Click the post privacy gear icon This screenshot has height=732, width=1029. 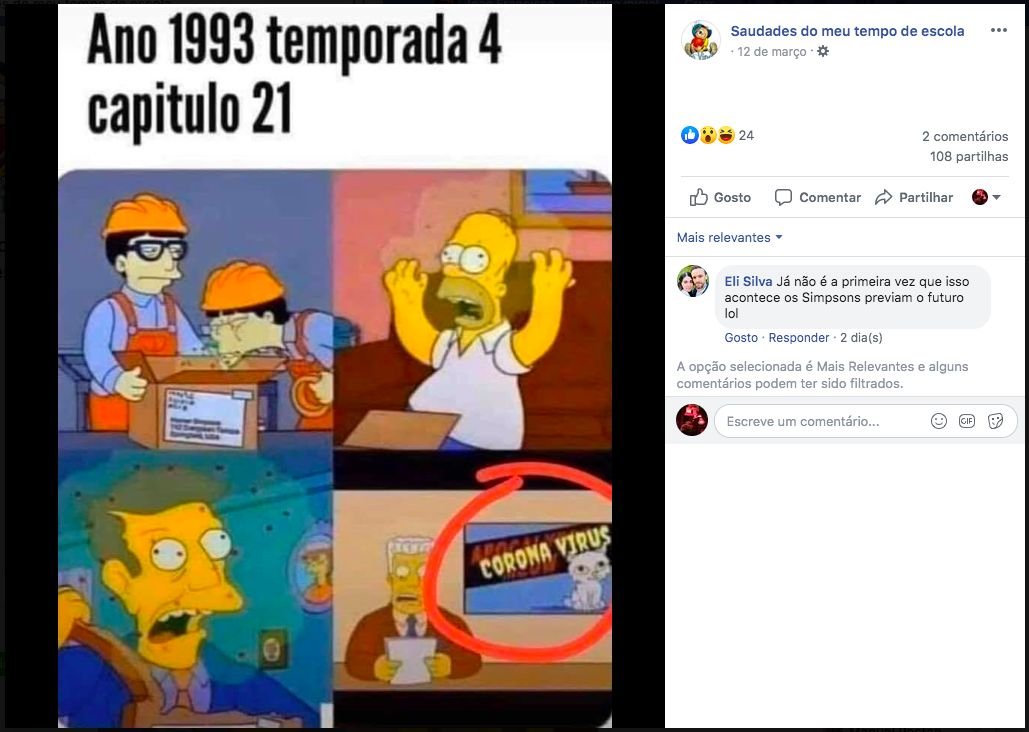coord(823,51)
